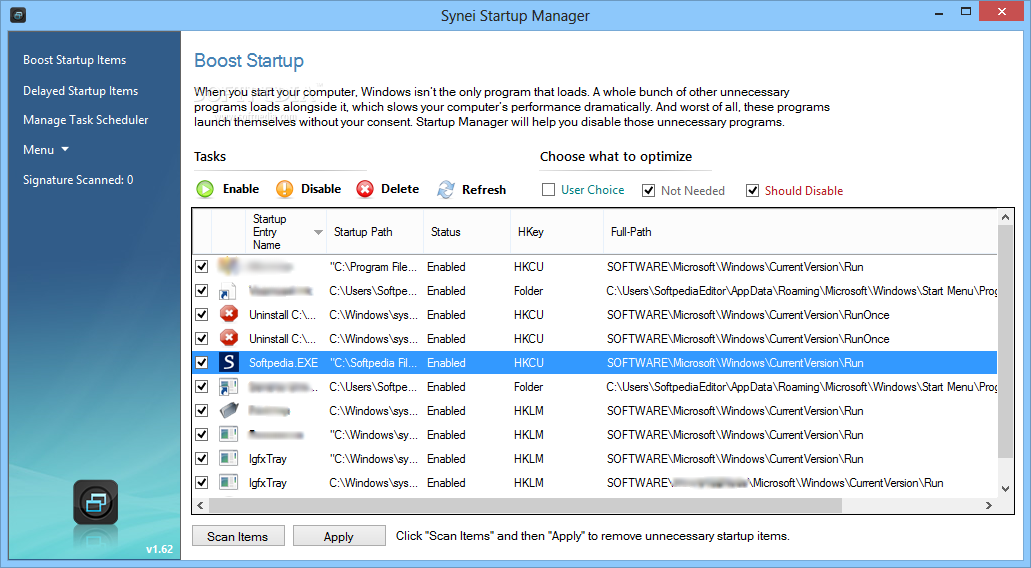Click the horizontal scrollbar thumb
1031x568 pixels.
525,505
